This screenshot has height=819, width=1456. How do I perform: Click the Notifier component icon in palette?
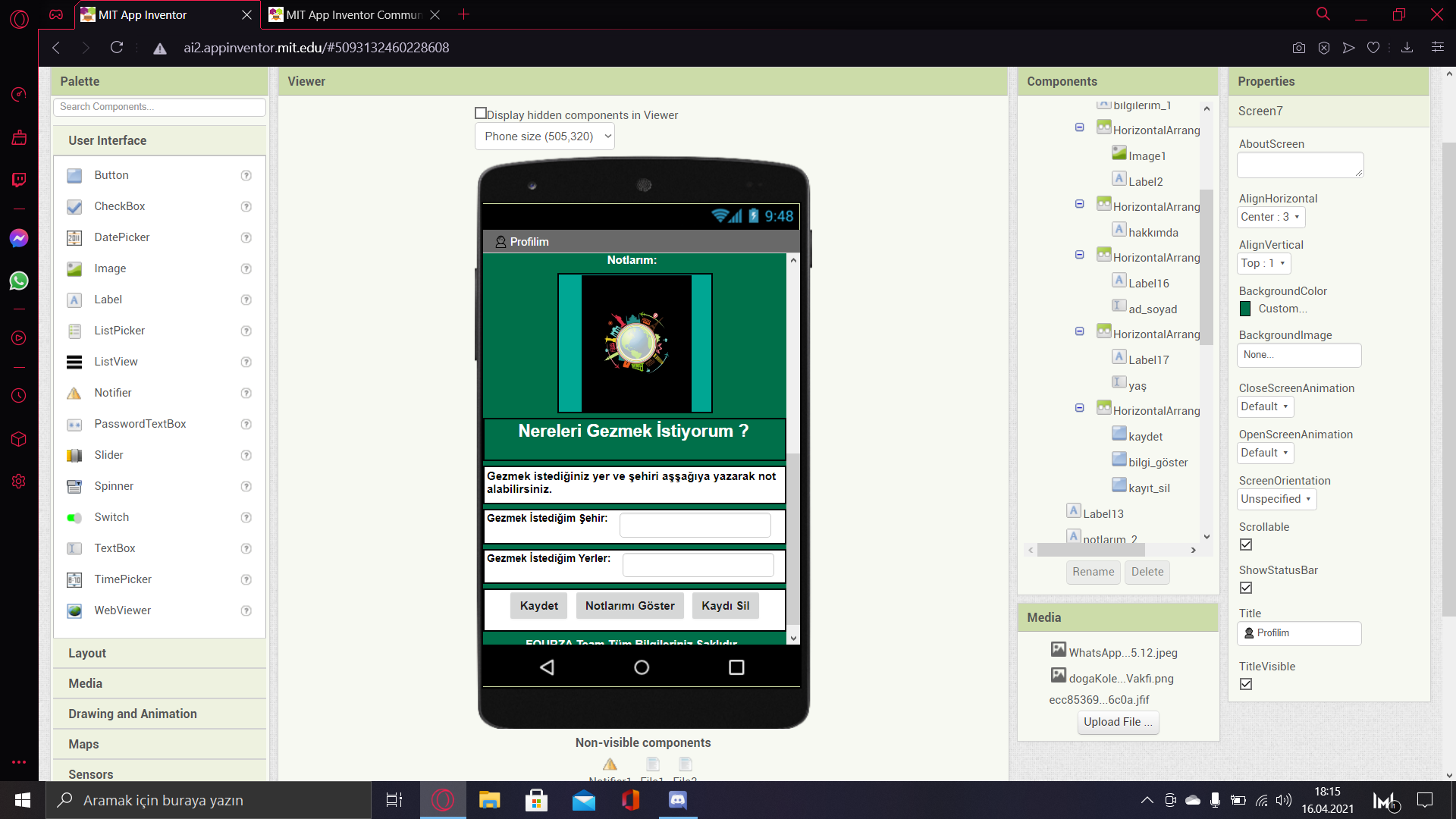[75, 392]
